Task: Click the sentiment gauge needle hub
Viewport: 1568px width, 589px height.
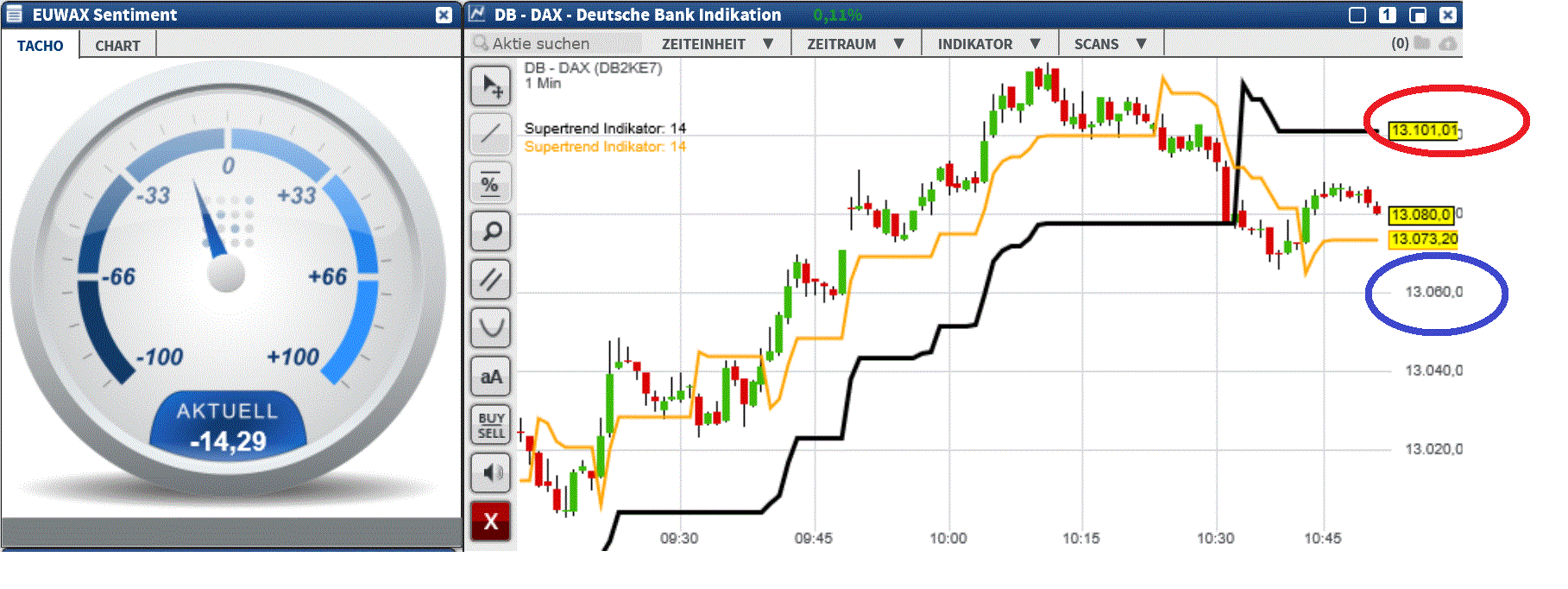Action: click(x=227, y=275)
